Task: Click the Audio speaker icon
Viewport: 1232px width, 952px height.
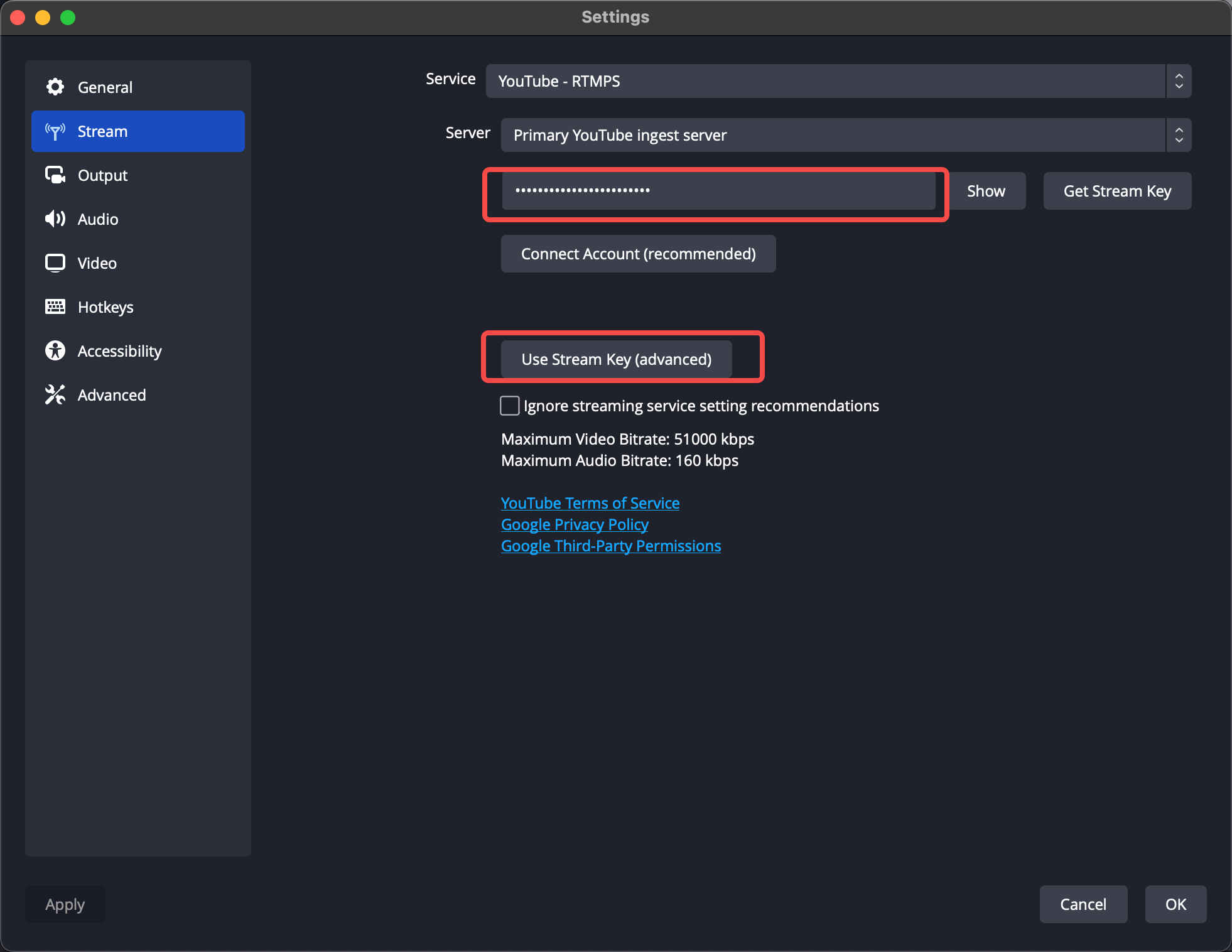Action: pyautogui.click(x=55, y=219)
